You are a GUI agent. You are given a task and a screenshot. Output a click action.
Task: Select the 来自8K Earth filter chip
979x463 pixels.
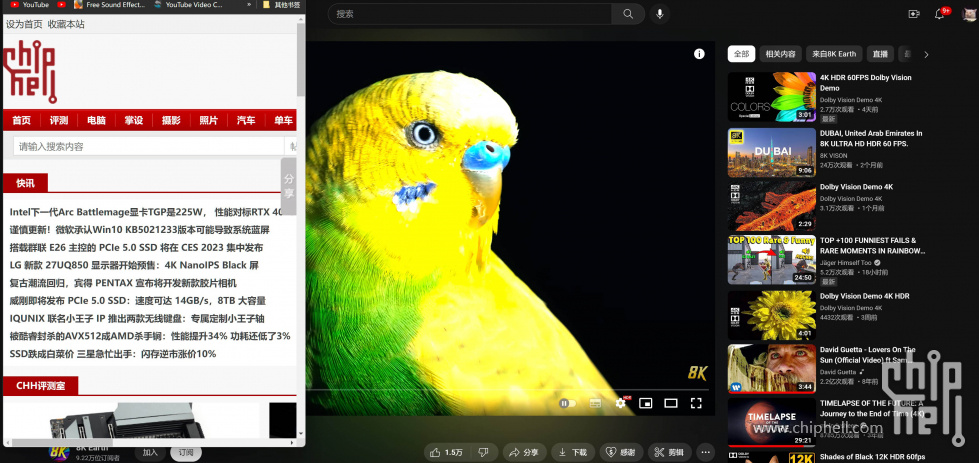(834, 54)
